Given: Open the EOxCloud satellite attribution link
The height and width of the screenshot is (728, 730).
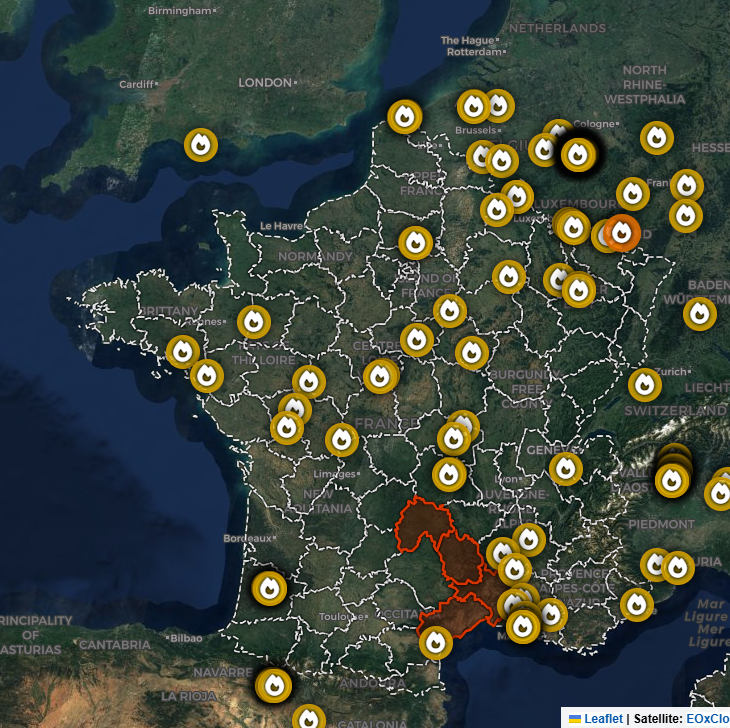Looking at the screenshot, I should point(708,719).
